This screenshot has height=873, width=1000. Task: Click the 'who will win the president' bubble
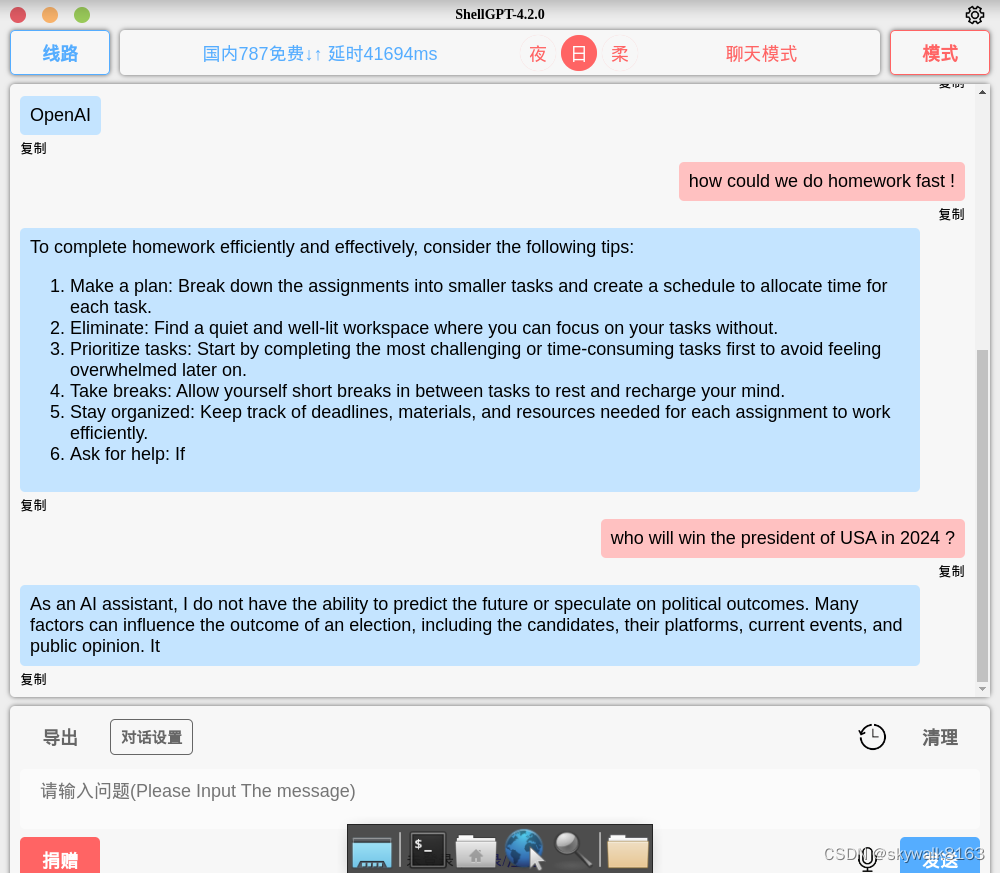click(x=783, y=538)
